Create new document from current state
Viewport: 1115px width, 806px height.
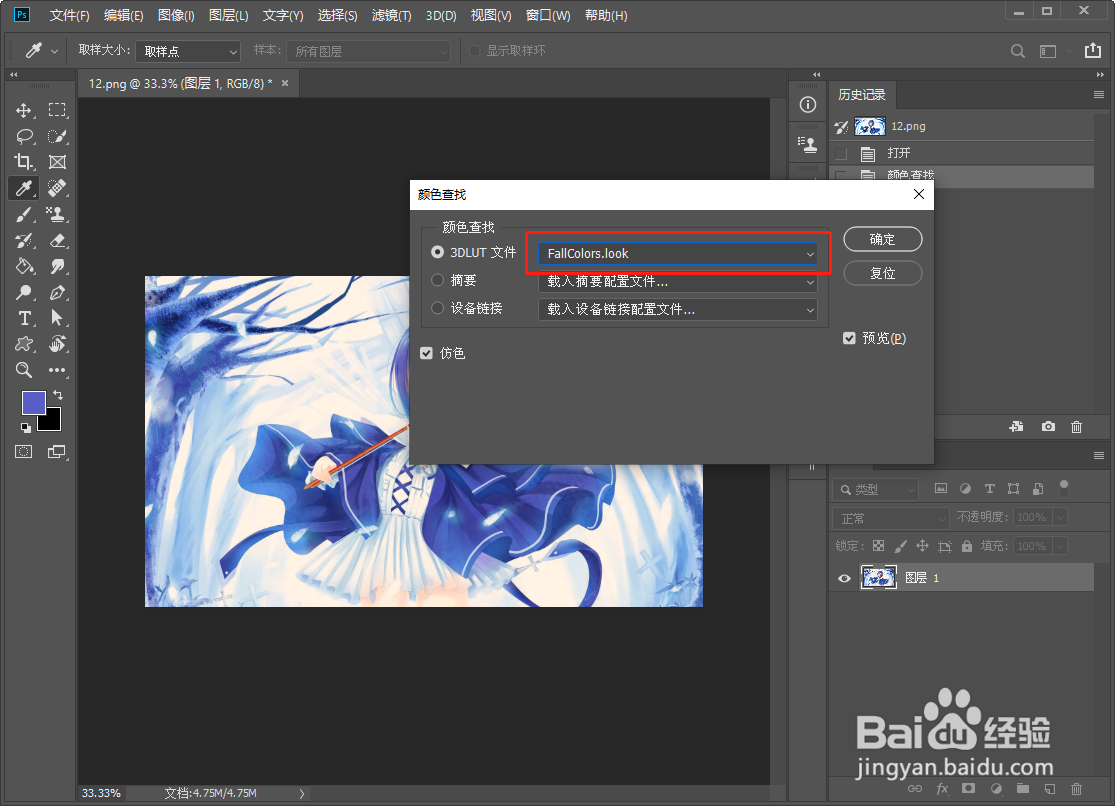pos(1017,427)
